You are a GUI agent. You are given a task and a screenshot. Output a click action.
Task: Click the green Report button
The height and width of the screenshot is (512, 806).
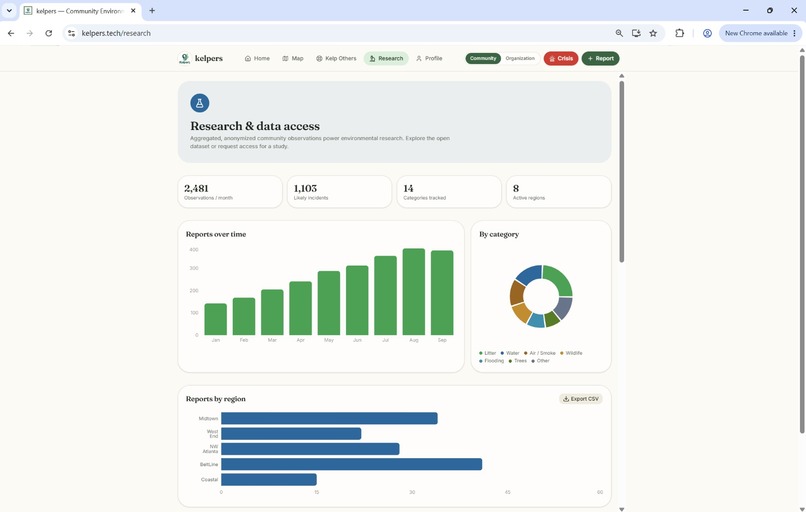pyautogui.click(x=600, y=59)
